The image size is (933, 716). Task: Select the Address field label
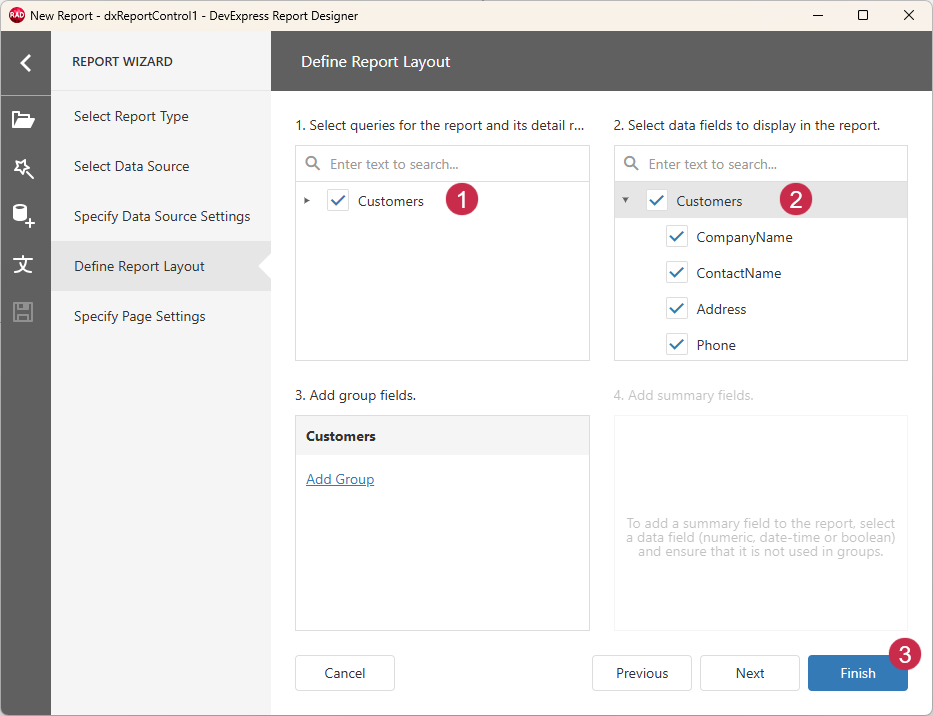721,309
